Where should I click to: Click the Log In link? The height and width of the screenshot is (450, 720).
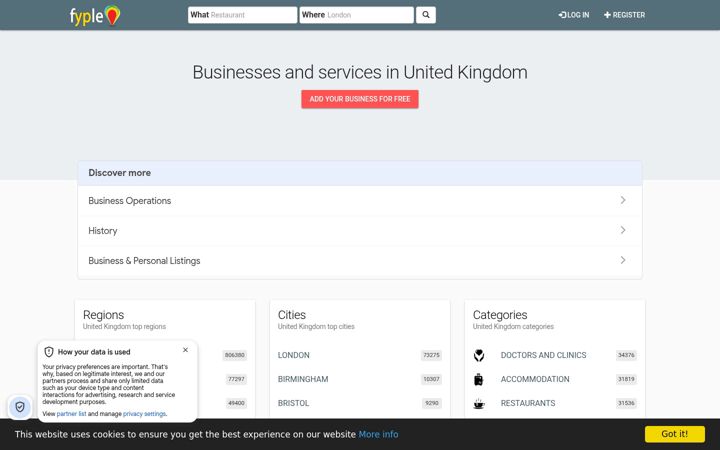tap(574, 15)
